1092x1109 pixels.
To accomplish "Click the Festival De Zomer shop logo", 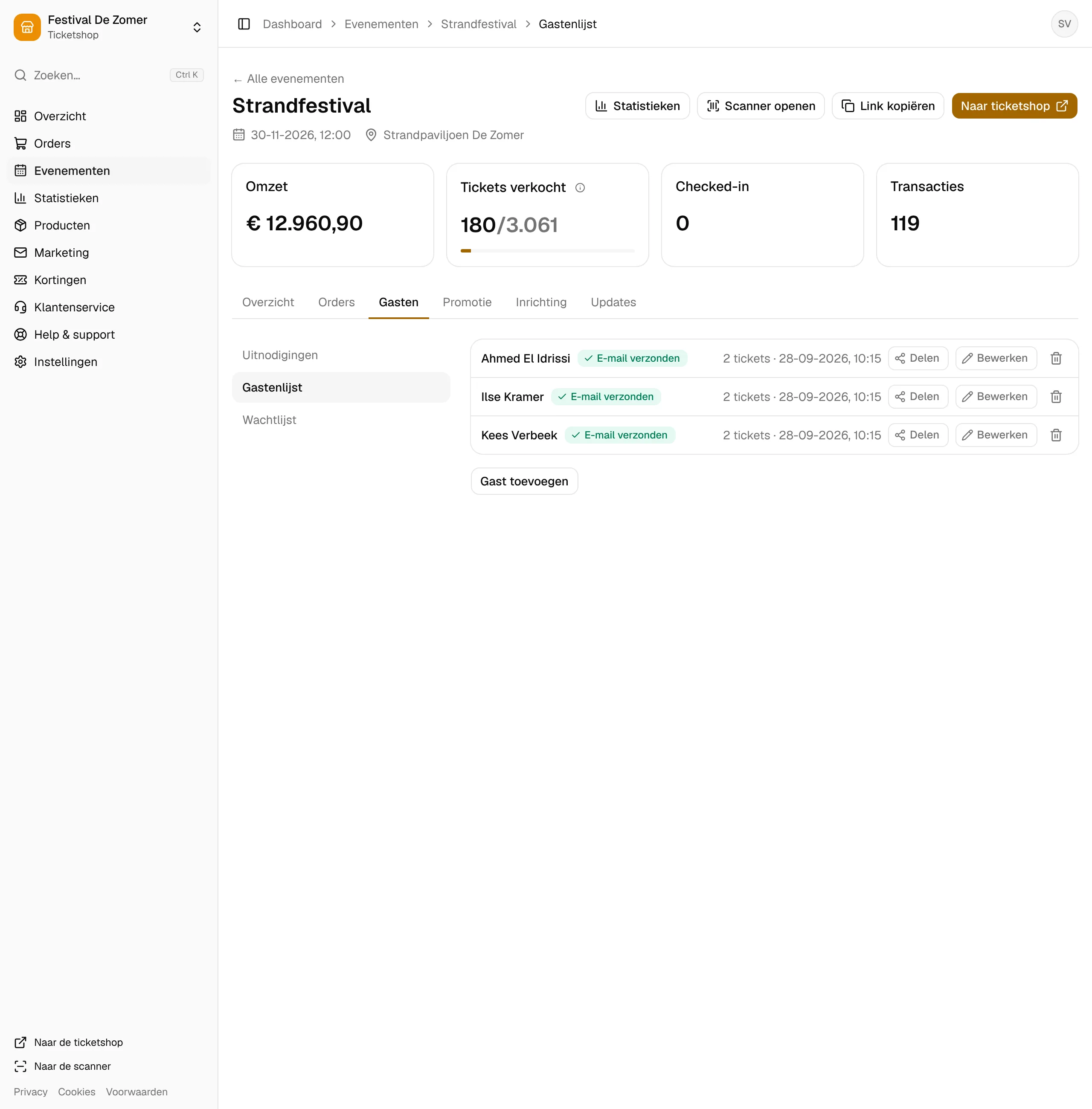I will point(27,27).
